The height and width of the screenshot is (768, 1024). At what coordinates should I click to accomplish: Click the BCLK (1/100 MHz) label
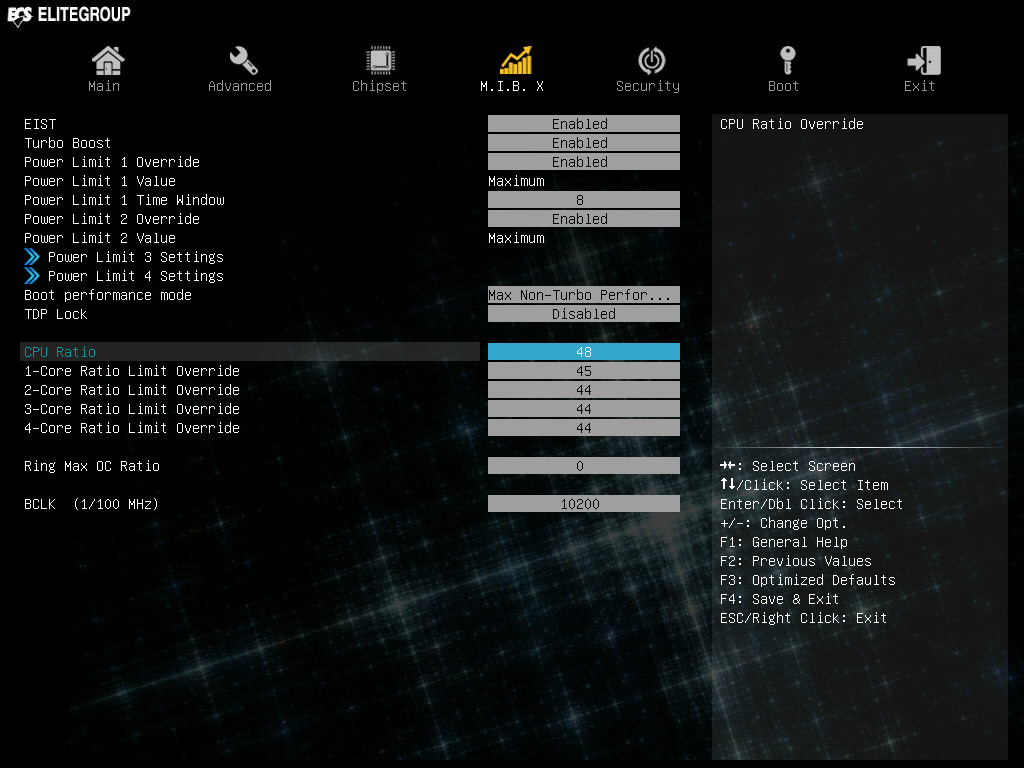coord(91,504)
